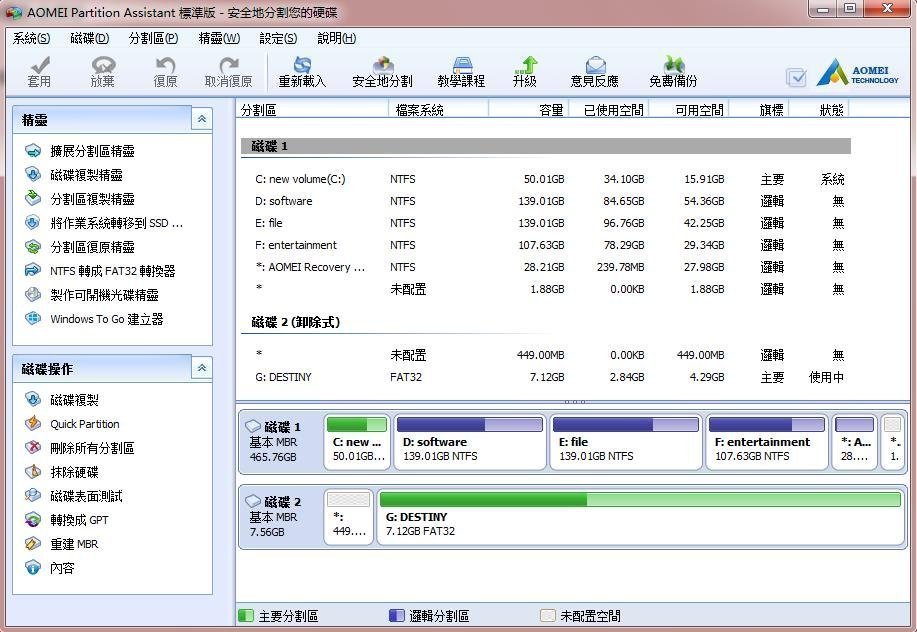The image size is (917, 632).
Task: Click the AOMEI Technology logo
Action: point(857,72)
